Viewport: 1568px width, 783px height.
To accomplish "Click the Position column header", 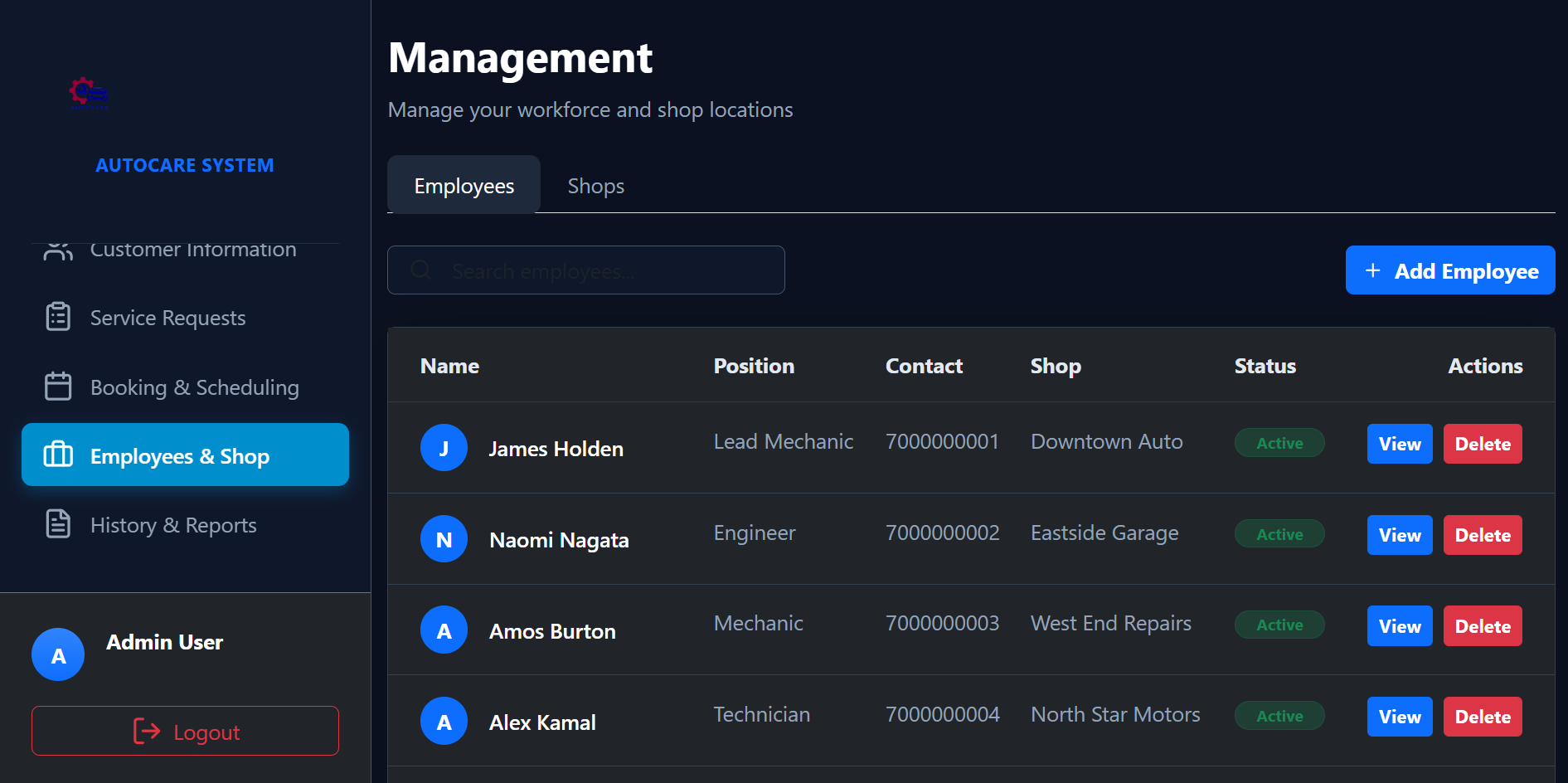I will [x=754, y=366].
